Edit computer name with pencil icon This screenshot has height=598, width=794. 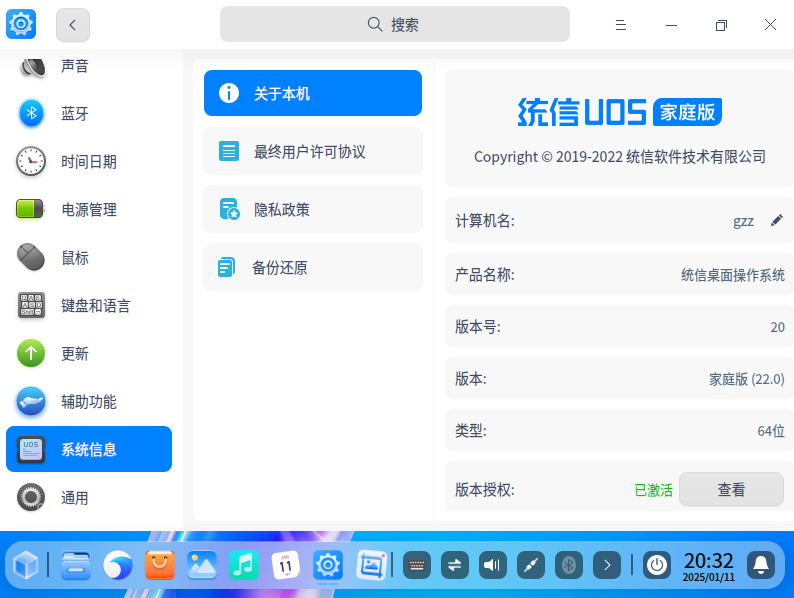777,220
